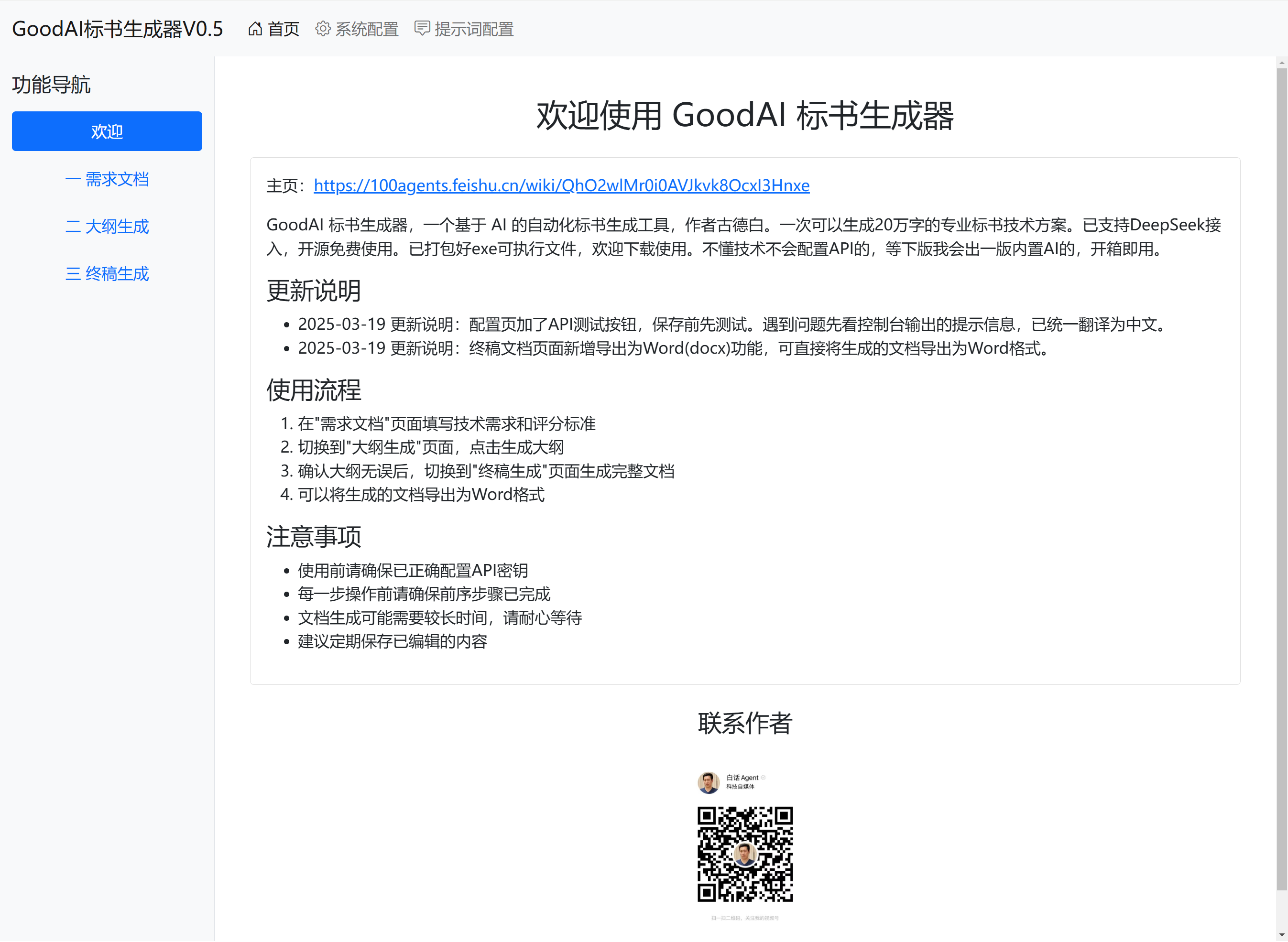1288x942 pixels.
Task: Click the scrollbar down arrow
Action: pos(1282,935)
